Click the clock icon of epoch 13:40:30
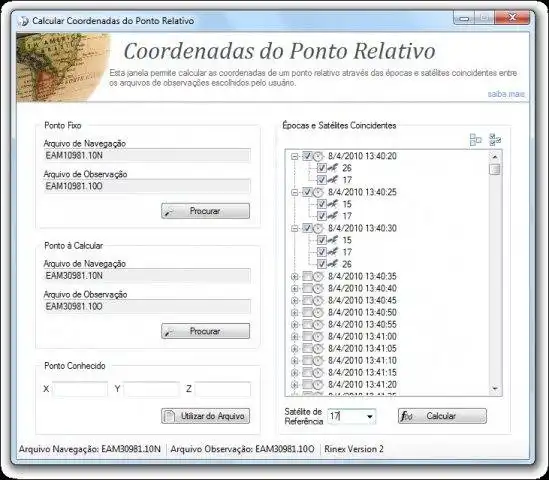The height and width of the screenshot is (480, 549). point(318,228)
